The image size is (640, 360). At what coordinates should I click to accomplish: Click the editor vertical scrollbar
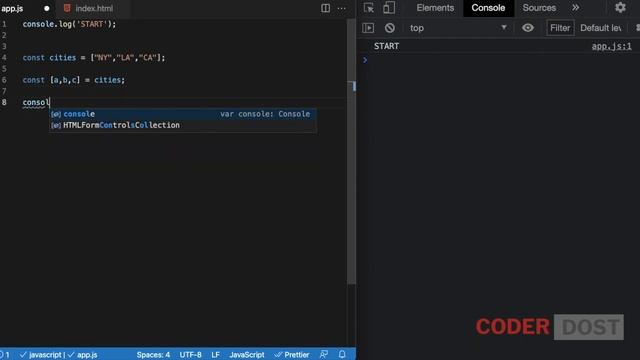[351, 151]
